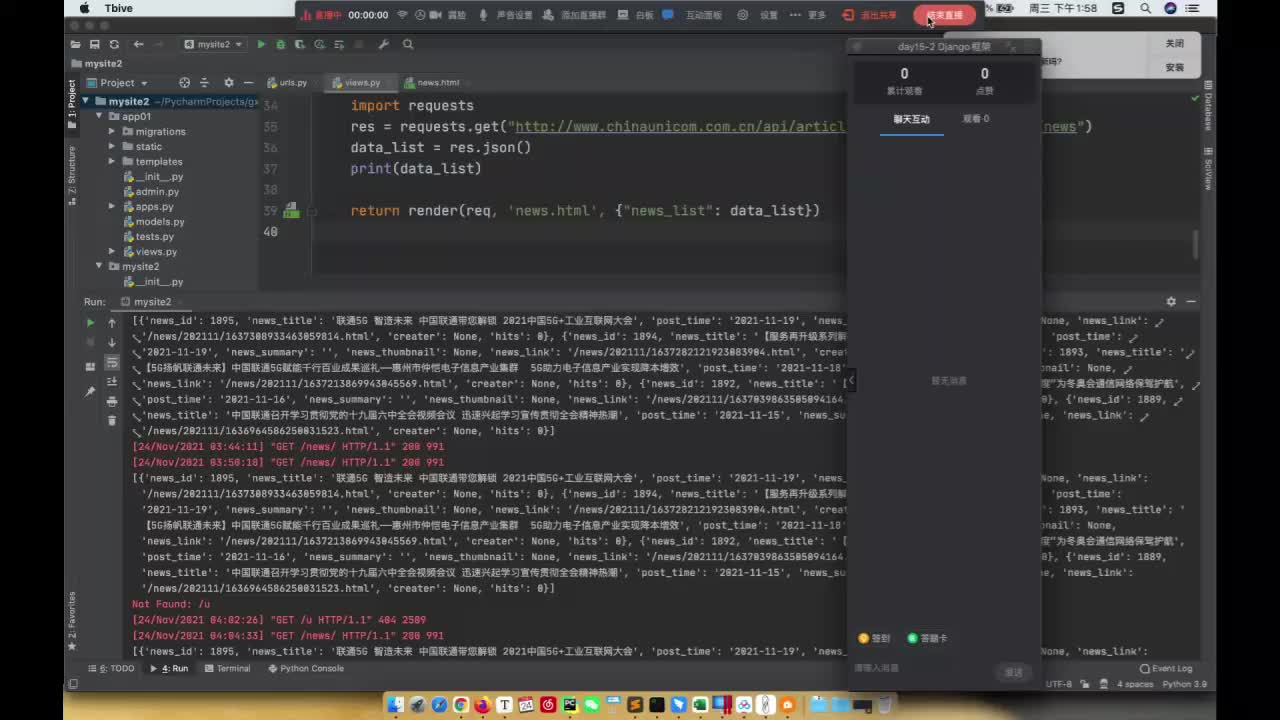Expand the templates folder
Screen dimensions: 1280x720
(x=112, y=161)
